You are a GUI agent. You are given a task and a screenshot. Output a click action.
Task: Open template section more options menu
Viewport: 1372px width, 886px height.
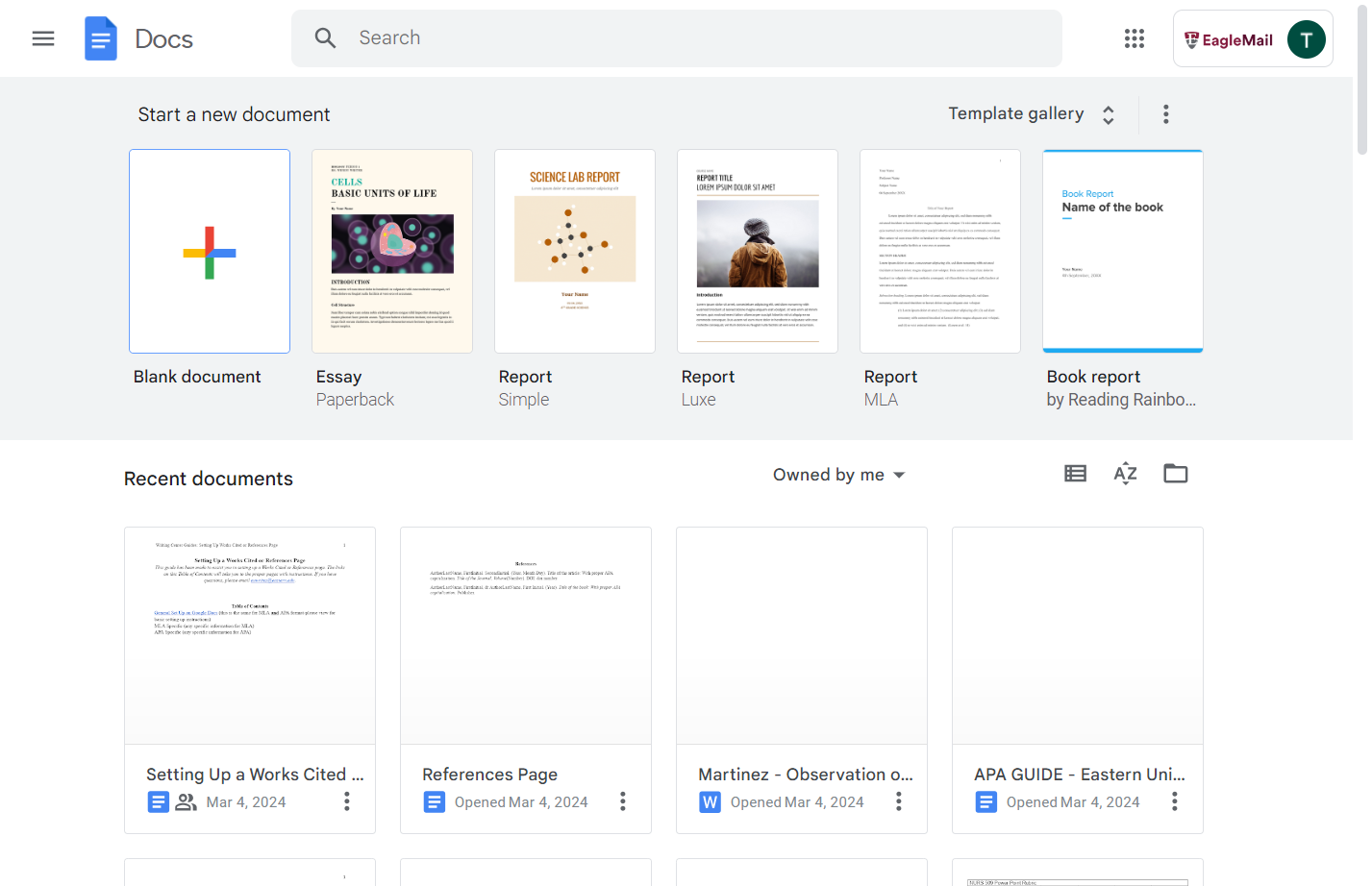tap(1166, 114)
